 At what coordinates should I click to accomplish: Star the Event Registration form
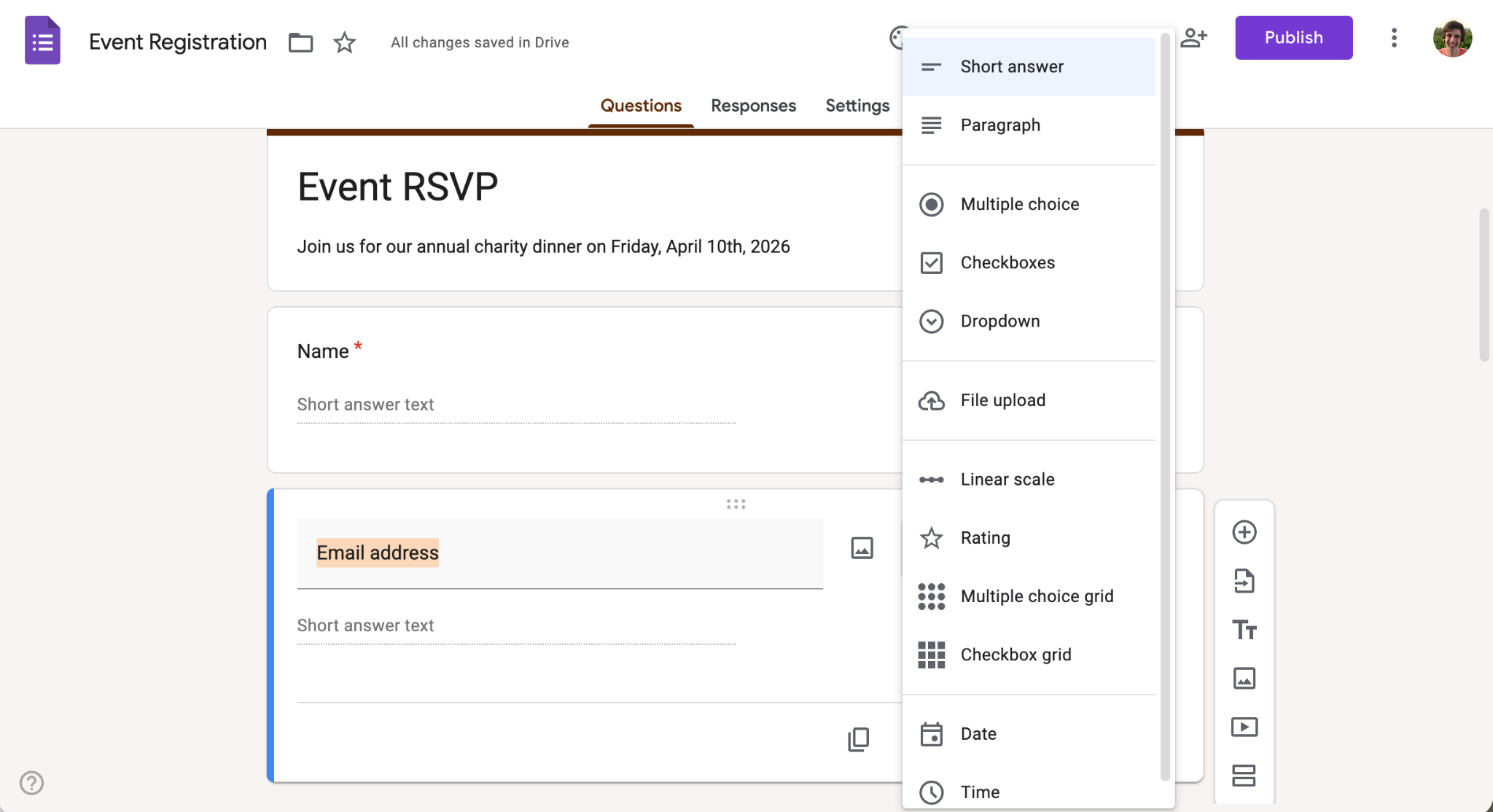(x=344, y=43)
